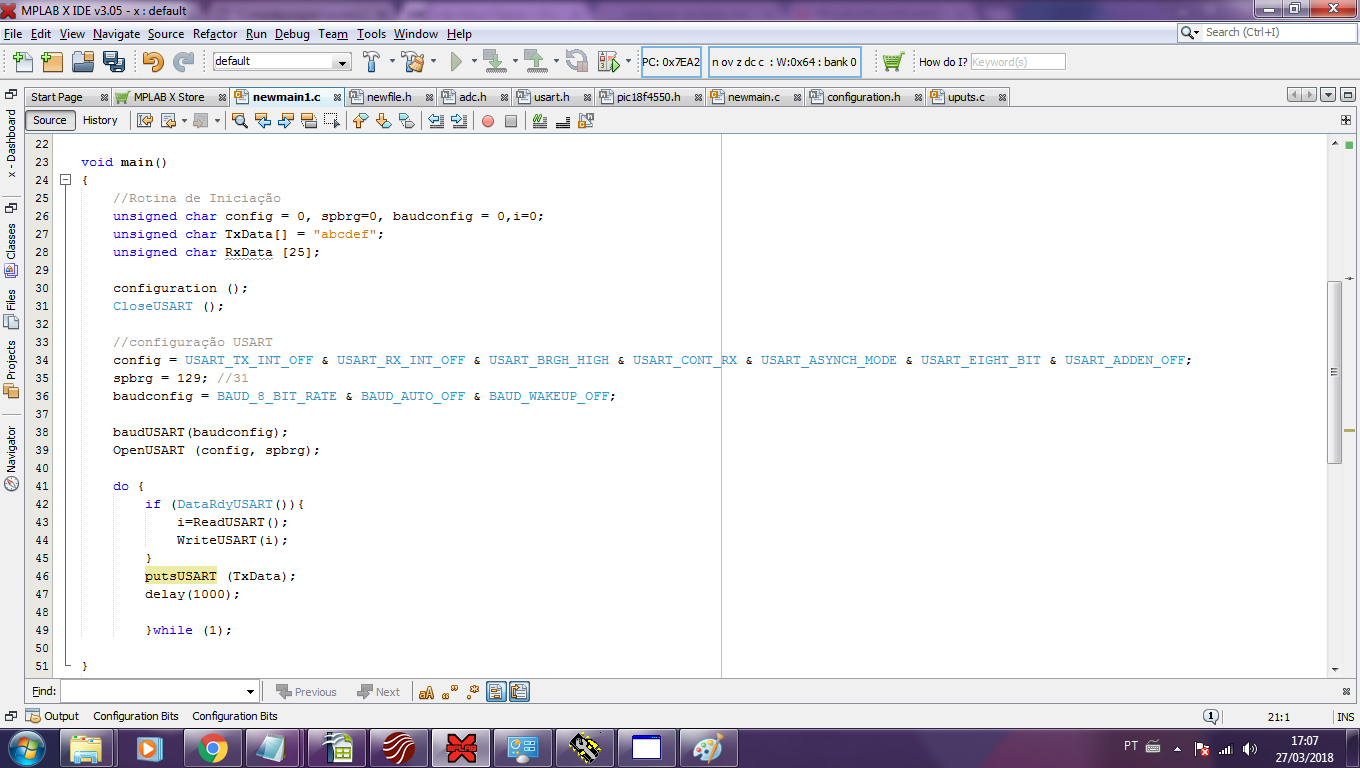Stop macro recording square icon
The width and height of the screenshot is (1360, 768).
point(511,121)
